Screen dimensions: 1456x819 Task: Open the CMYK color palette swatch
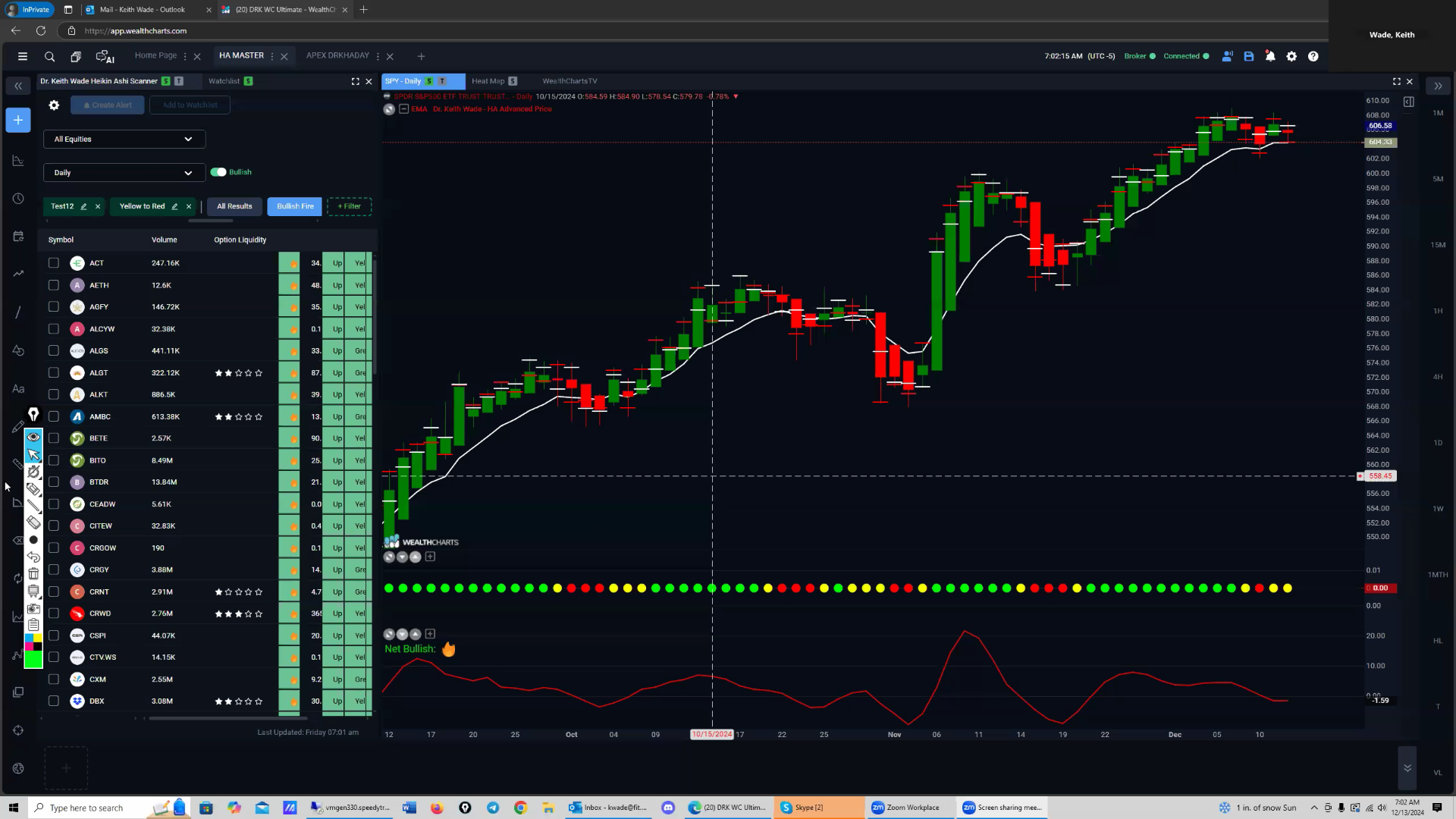[x=33, y=642]
